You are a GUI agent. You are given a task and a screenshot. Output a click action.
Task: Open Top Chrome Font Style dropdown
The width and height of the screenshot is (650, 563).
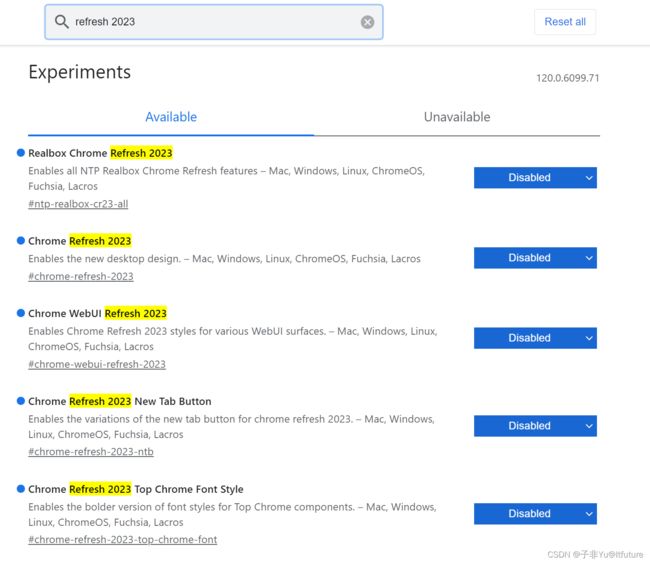click(535, 514)
